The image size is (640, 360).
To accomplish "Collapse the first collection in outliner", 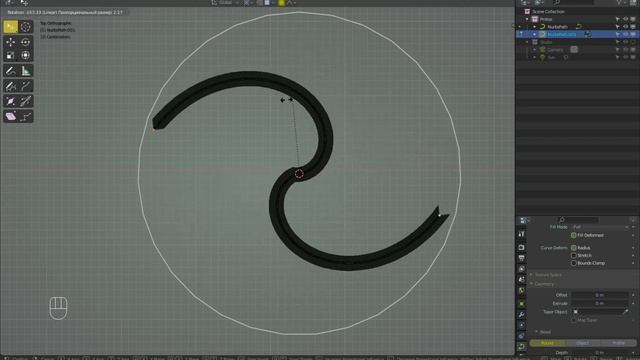I will (x=527, y=19).
